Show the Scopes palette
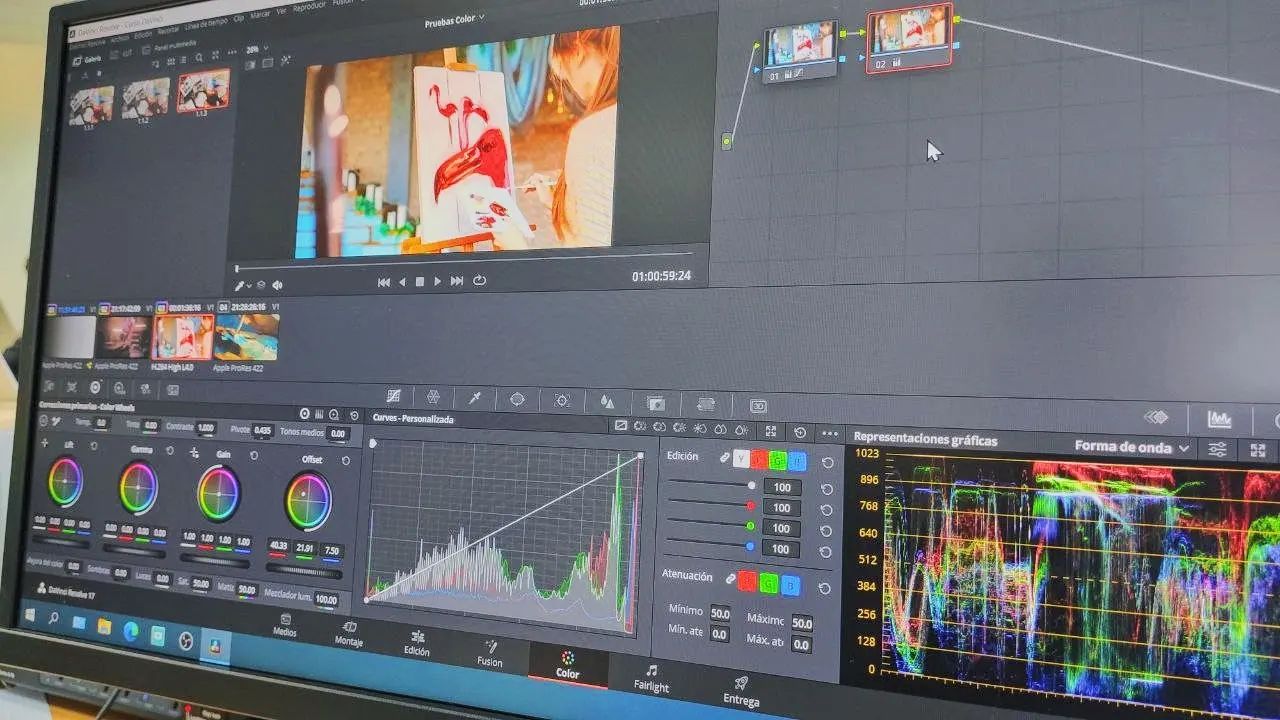 pyautogui.click(x=1219, y=419)
